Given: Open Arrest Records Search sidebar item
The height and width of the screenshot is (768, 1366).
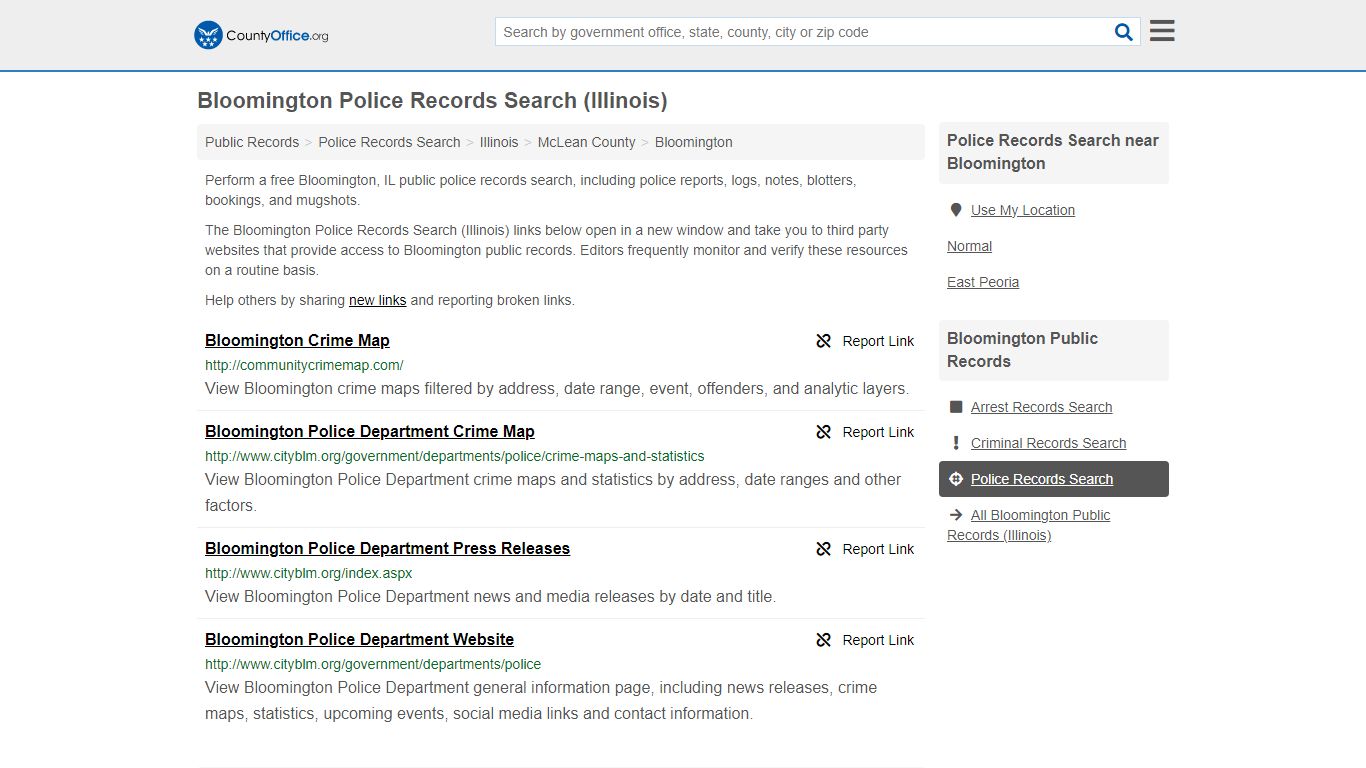Looking at the screenshot, I should point(1041,407).
